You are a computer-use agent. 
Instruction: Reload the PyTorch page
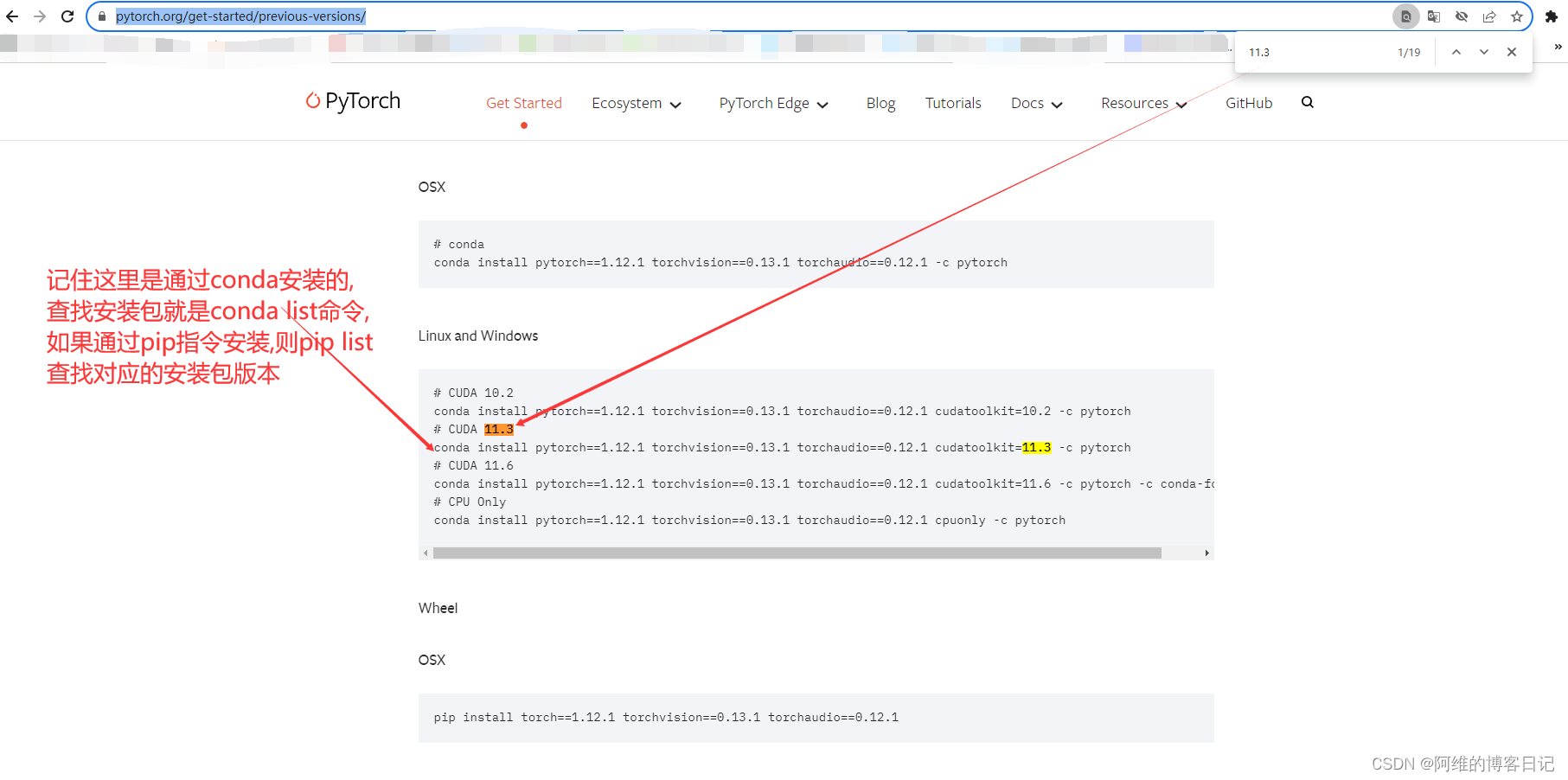(67, 16)
